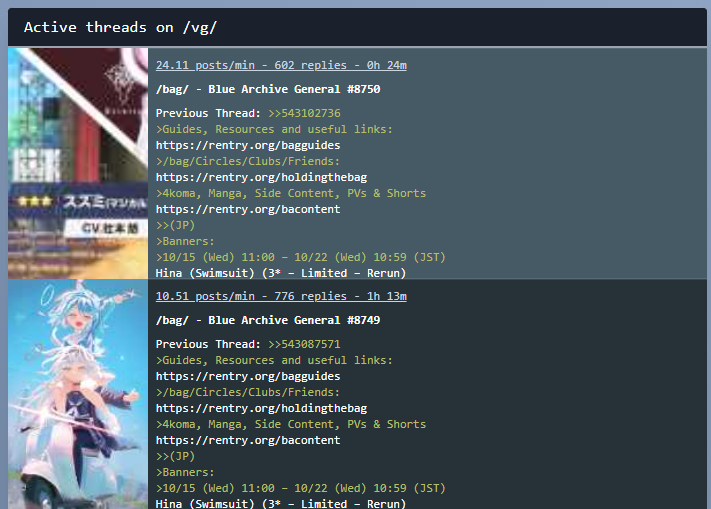Click the 10/15 – 10/22 date line in thread #8749

coord(301,488)
